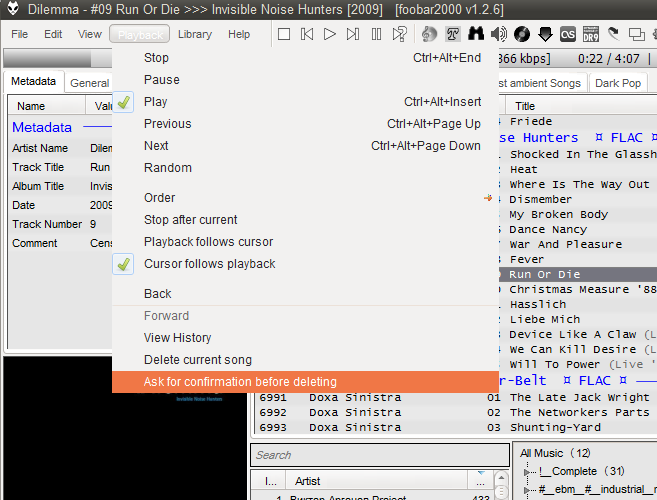Viewport: 657px width, 500px height.
Task: Open the Last.fm scrobbler icon
Action: click(568, 34)
